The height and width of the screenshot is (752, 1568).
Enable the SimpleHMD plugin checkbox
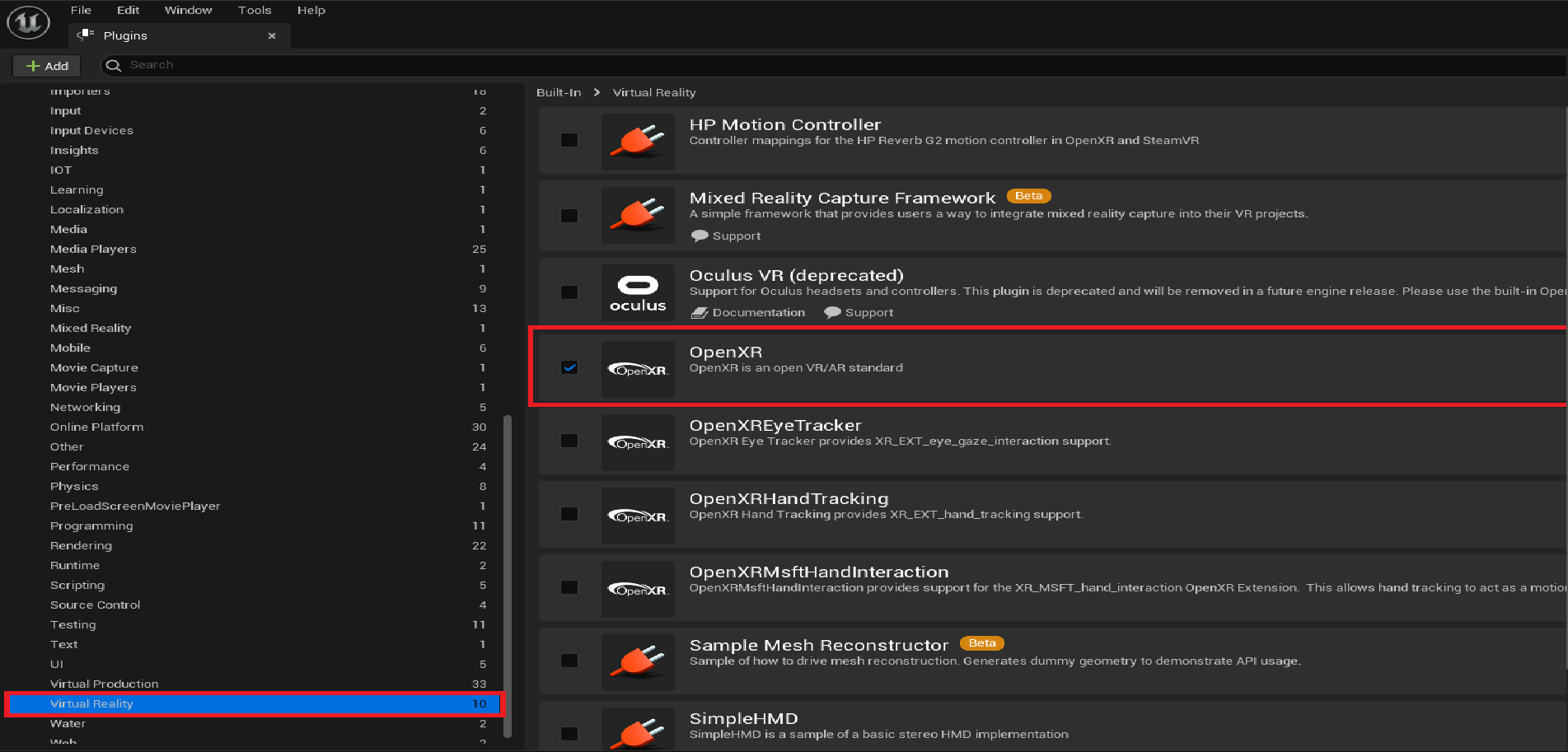pos(569,734)
